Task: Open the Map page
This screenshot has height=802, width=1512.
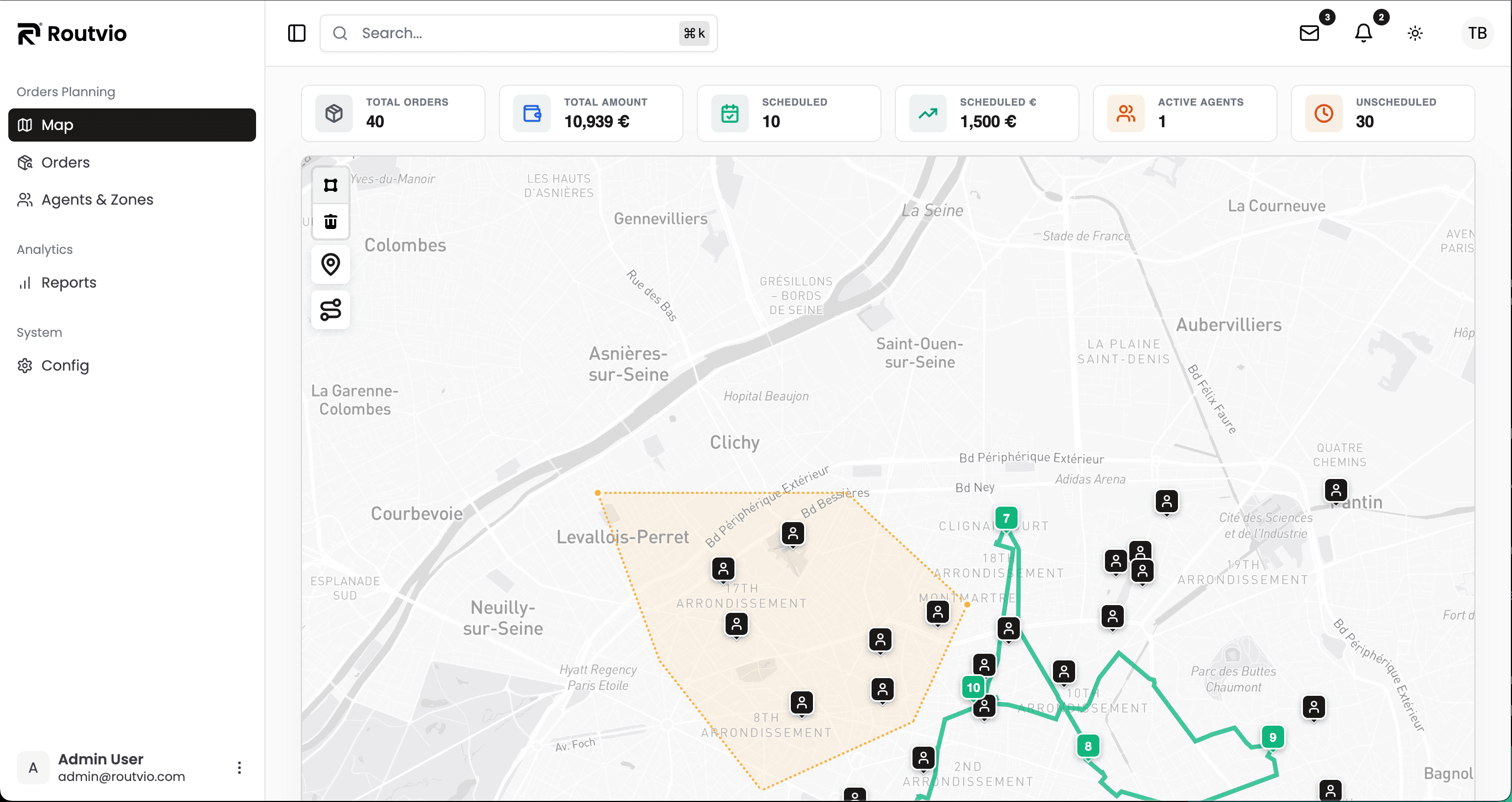Action: pyautogui.click(x=132, y=124)
